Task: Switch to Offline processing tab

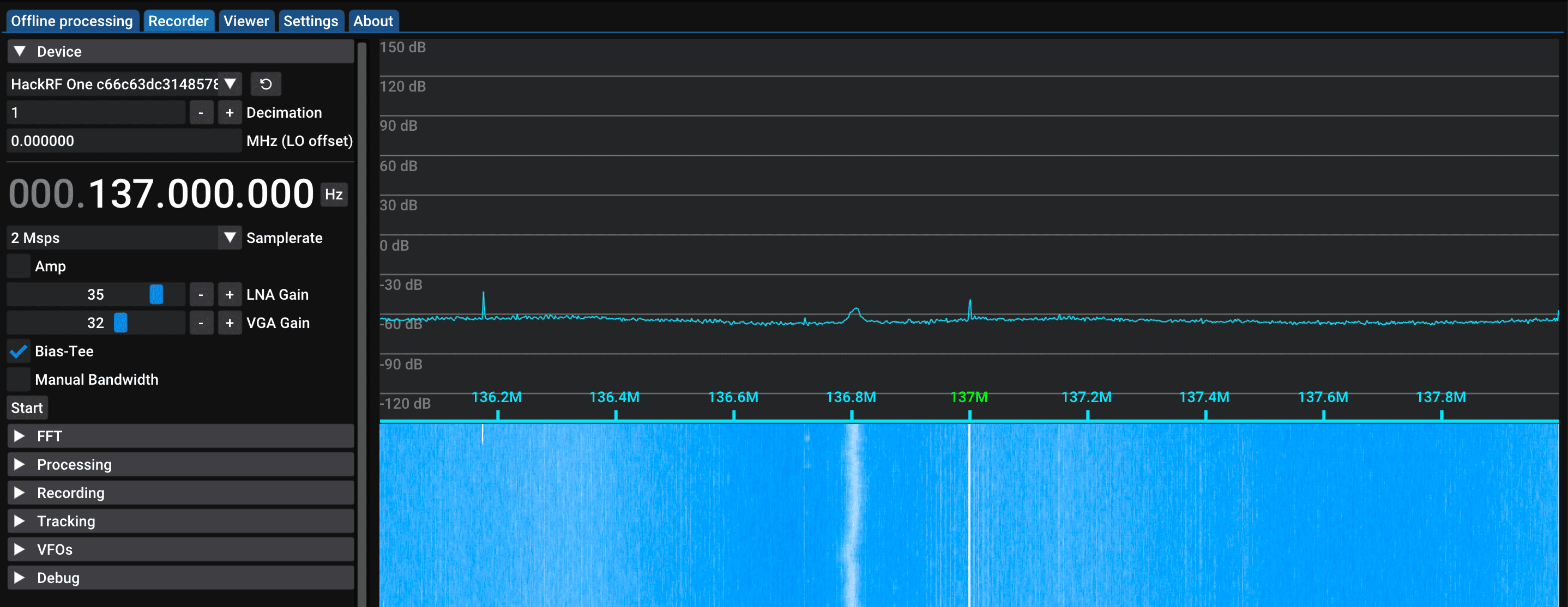Action: (72, 21)
